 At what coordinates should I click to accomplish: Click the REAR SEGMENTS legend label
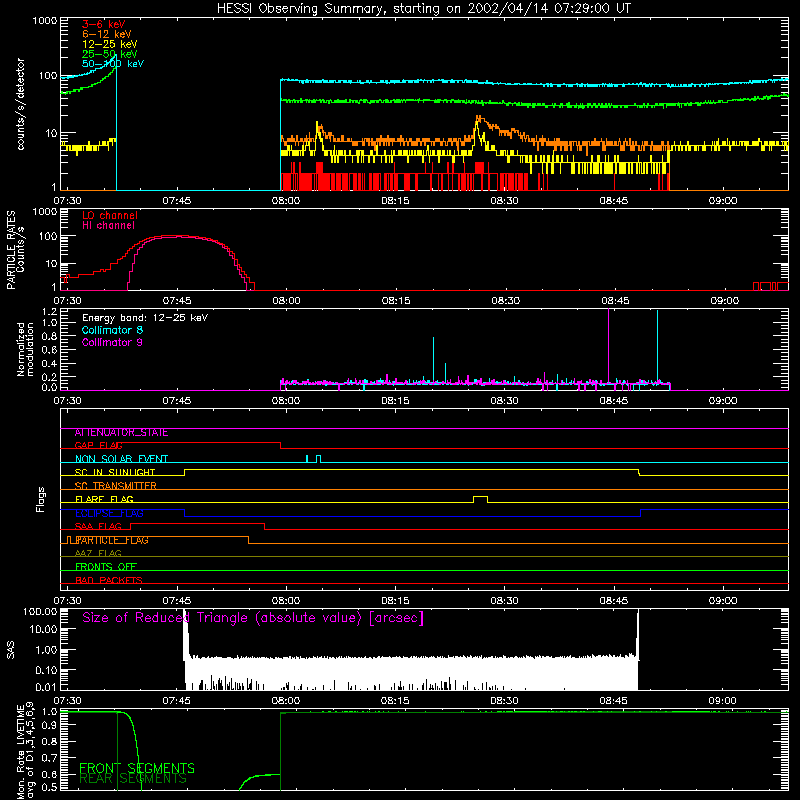pos(133,779)
